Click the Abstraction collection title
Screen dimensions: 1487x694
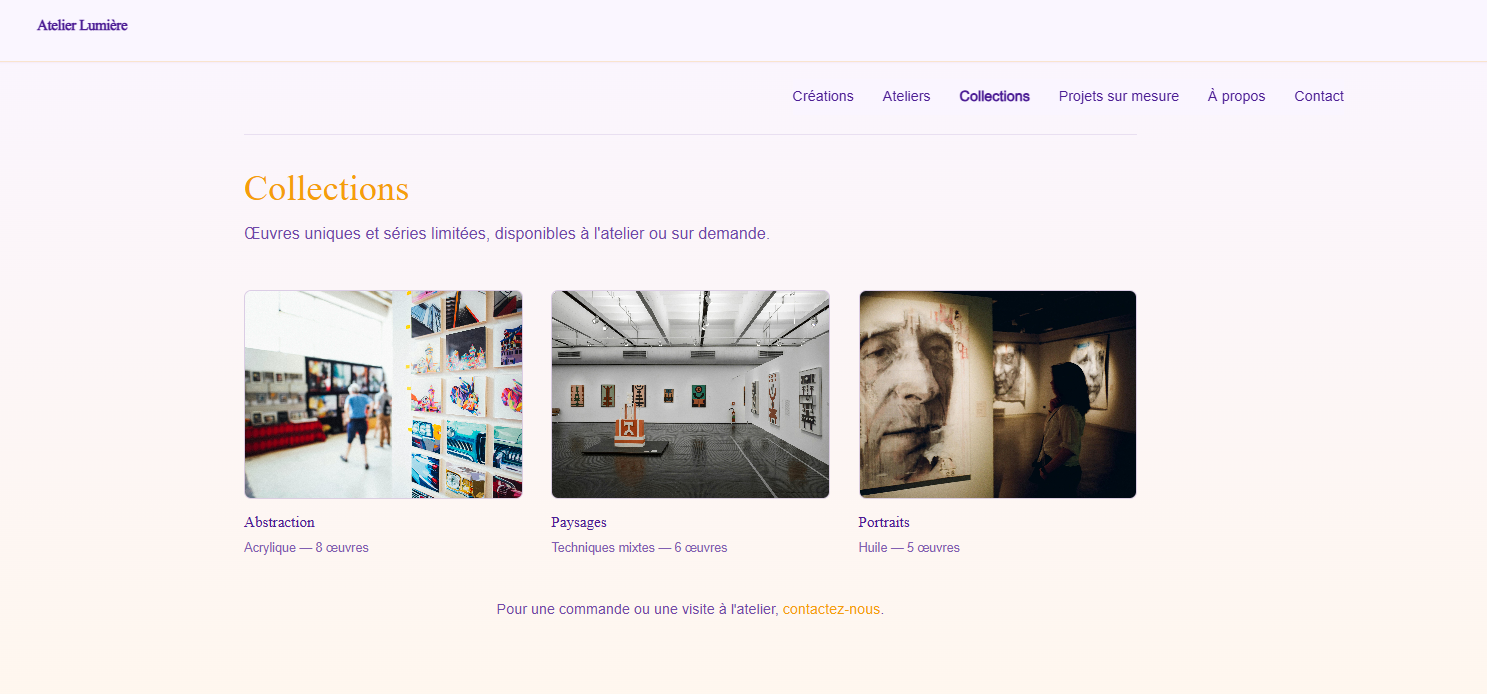point(279,522)
